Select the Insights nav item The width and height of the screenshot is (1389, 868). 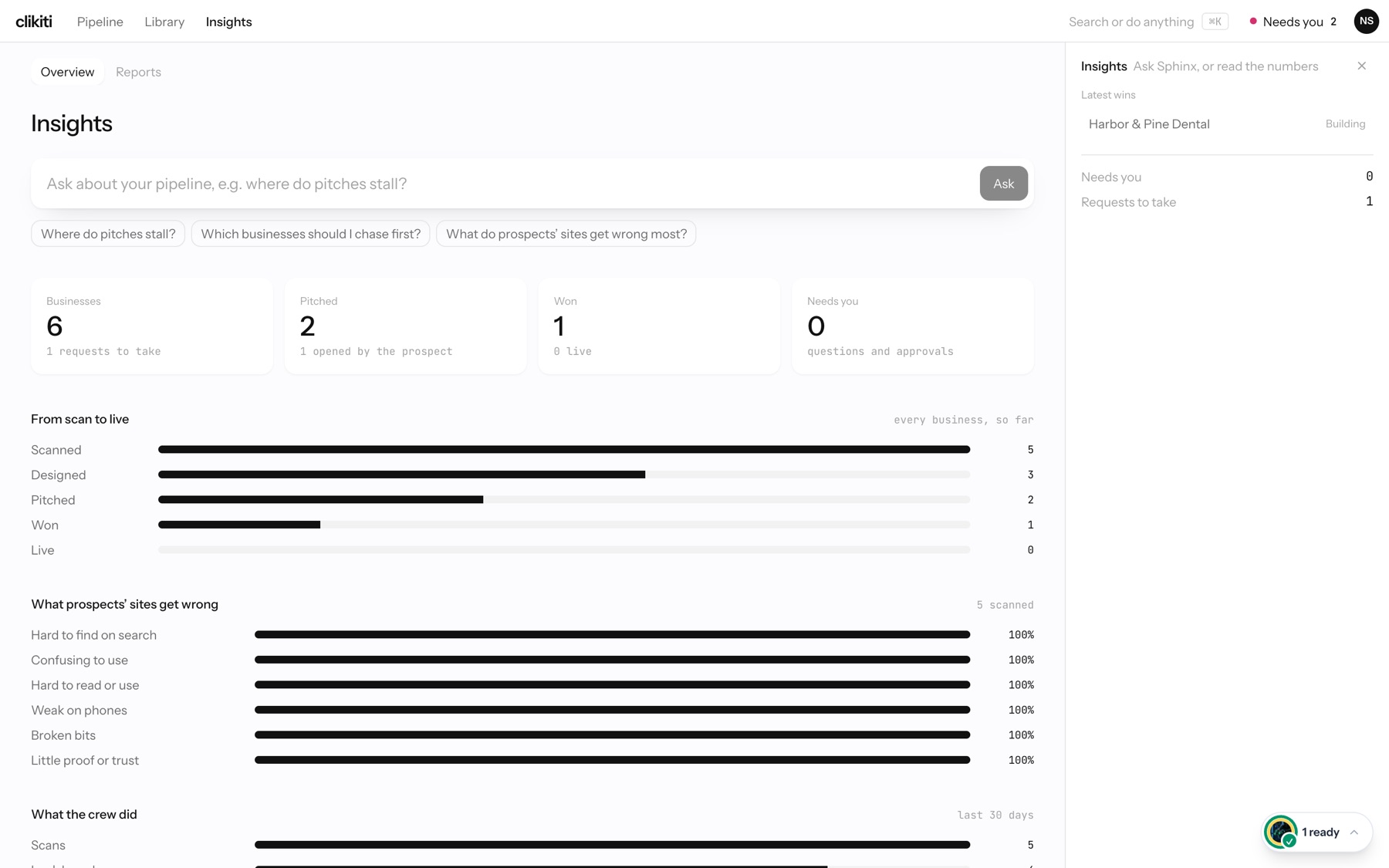[228, 22]
